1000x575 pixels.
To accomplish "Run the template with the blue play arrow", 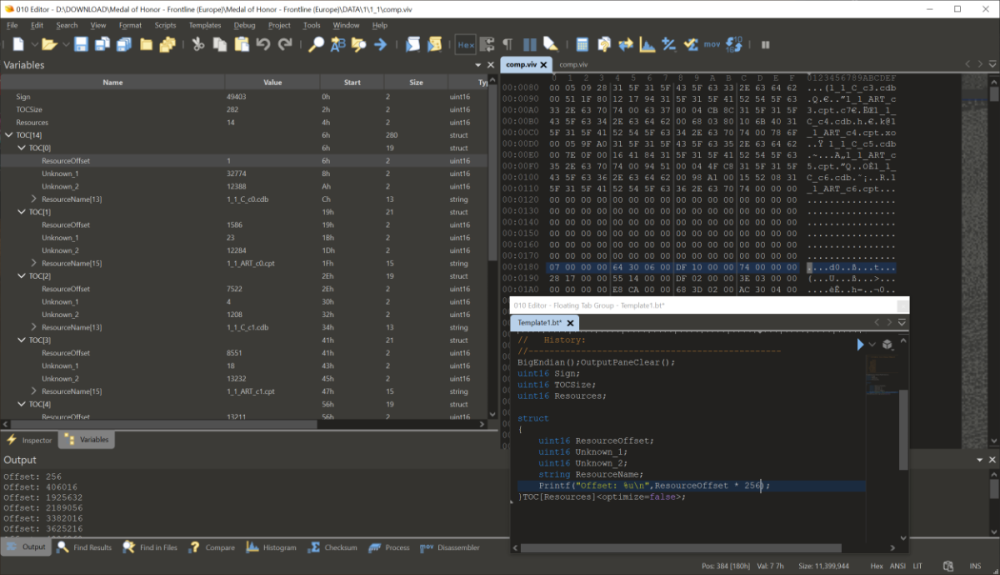I will click(860, 345).
